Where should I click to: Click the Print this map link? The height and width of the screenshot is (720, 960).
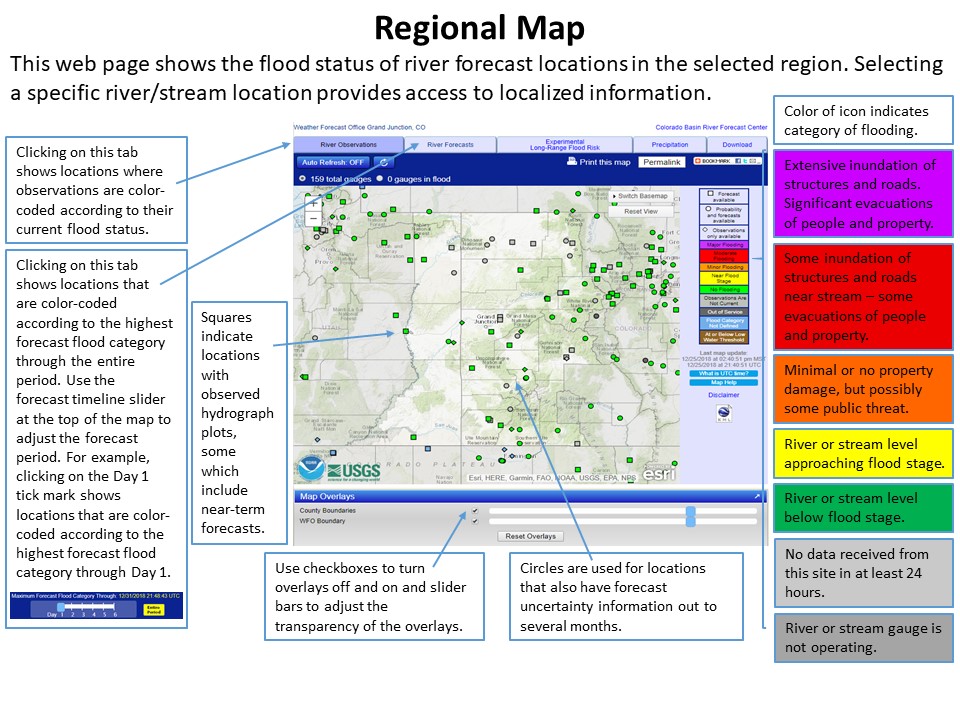604,162
